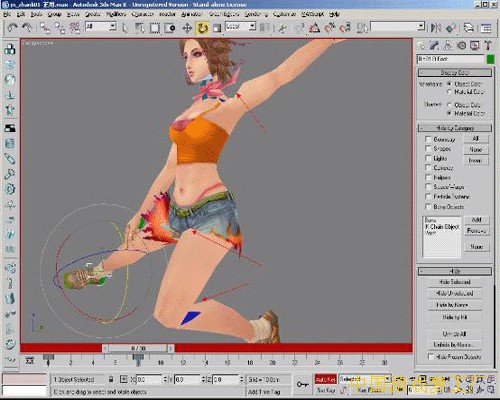Open the Curve Editor toolbar icon
Viewport: 500px width, 400px height.
pos(486,28)
